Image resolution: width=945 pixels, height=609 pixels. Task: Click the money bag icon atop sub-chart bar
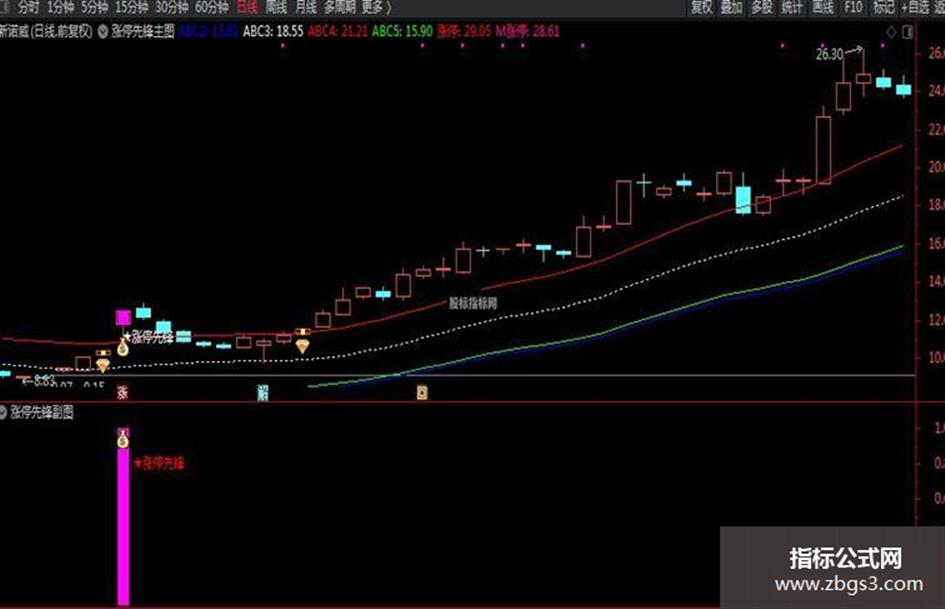point(123,439)
